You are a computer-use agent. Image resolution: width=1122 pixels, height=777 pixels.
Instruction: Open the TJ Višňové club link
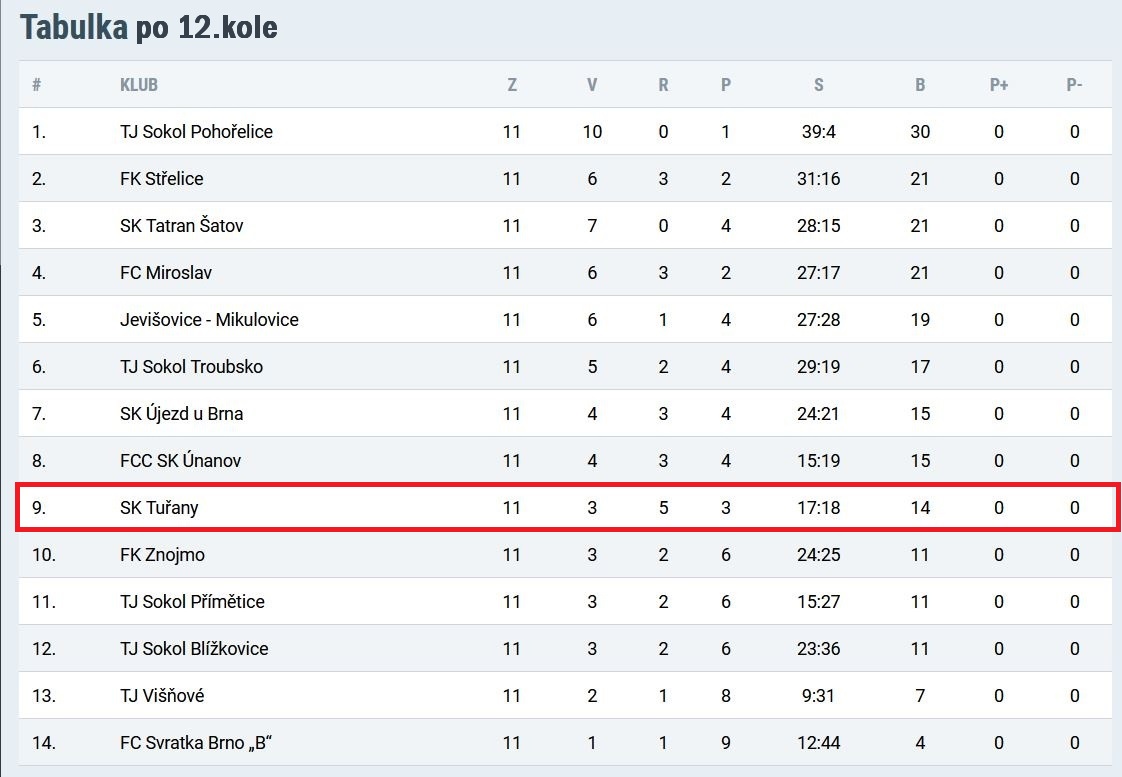[x=162, y=696]
